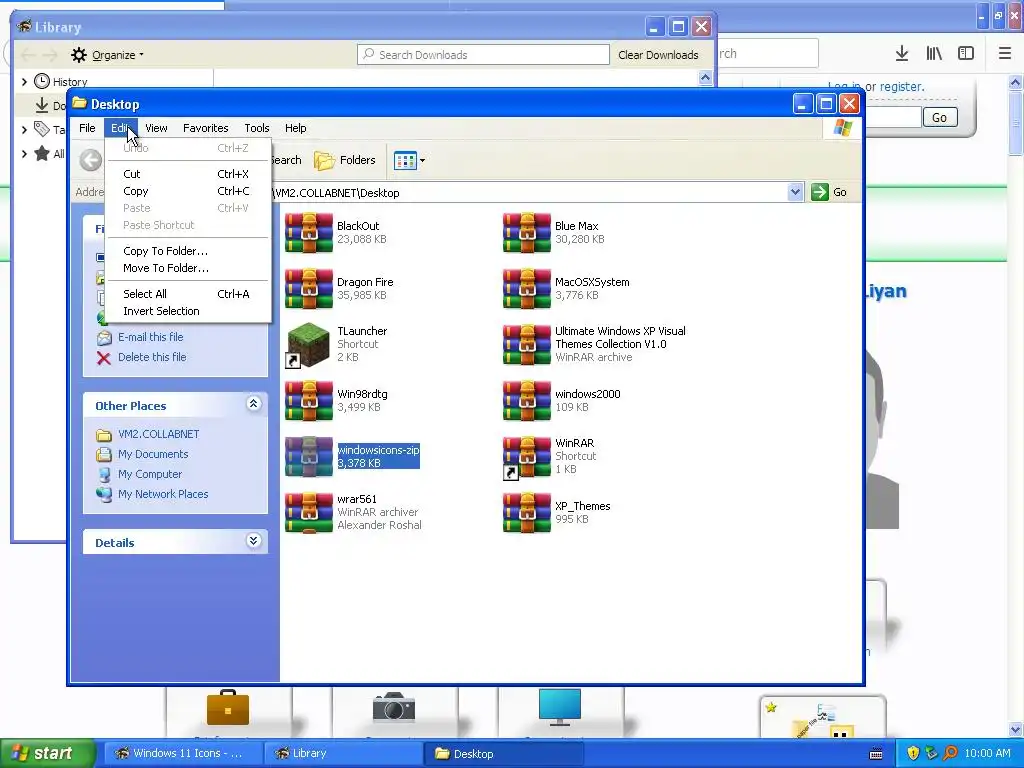This screenshot has width=1024, height=768.
Task: Open the Favorites menu
Action: pos(205,128)
